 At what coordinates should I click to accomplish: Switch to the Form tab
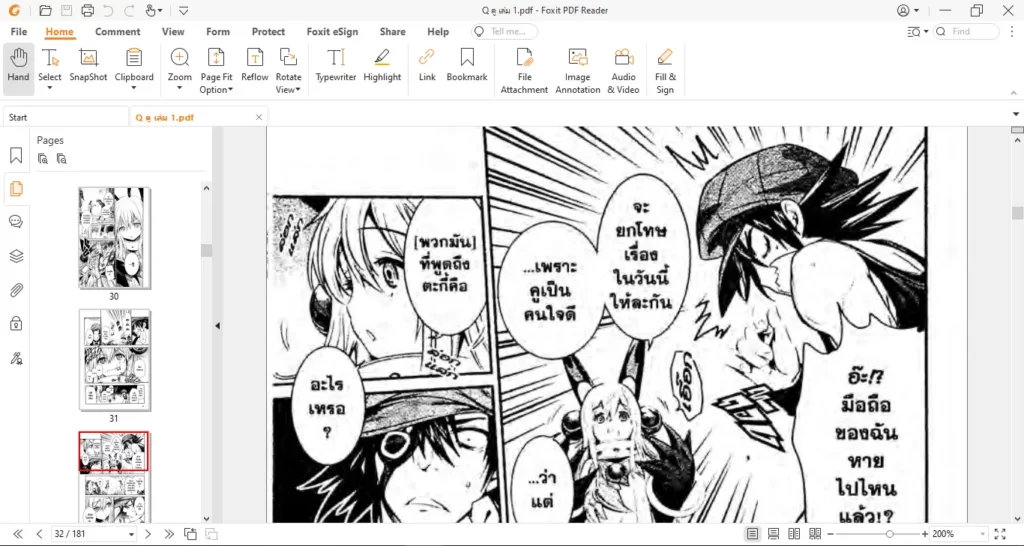coord(217,31)
